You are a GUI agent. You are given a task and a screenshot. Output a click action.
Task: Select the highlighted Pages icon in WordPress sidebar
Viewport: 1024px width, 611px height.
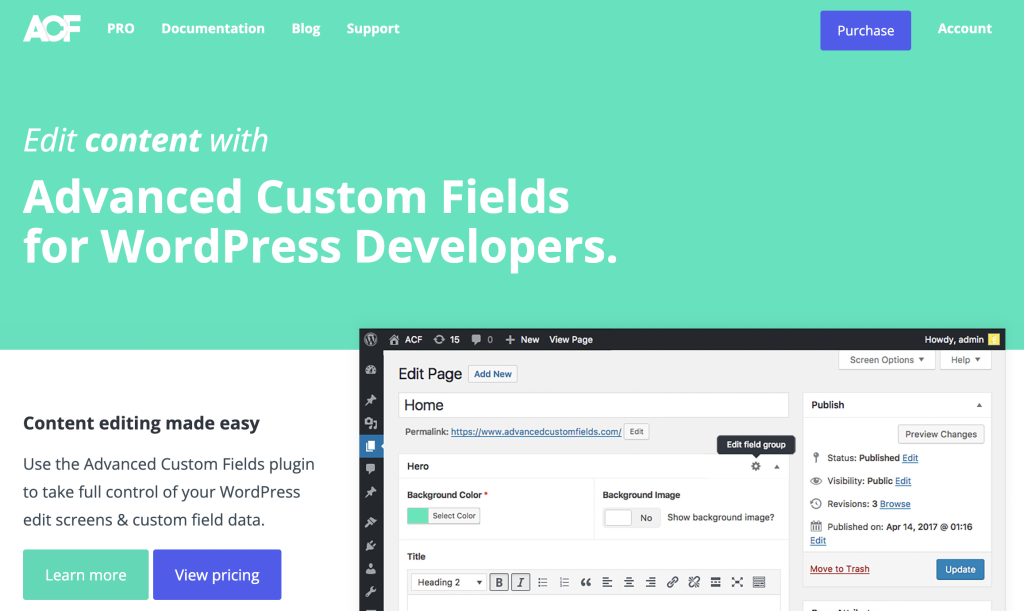[371, 446]
